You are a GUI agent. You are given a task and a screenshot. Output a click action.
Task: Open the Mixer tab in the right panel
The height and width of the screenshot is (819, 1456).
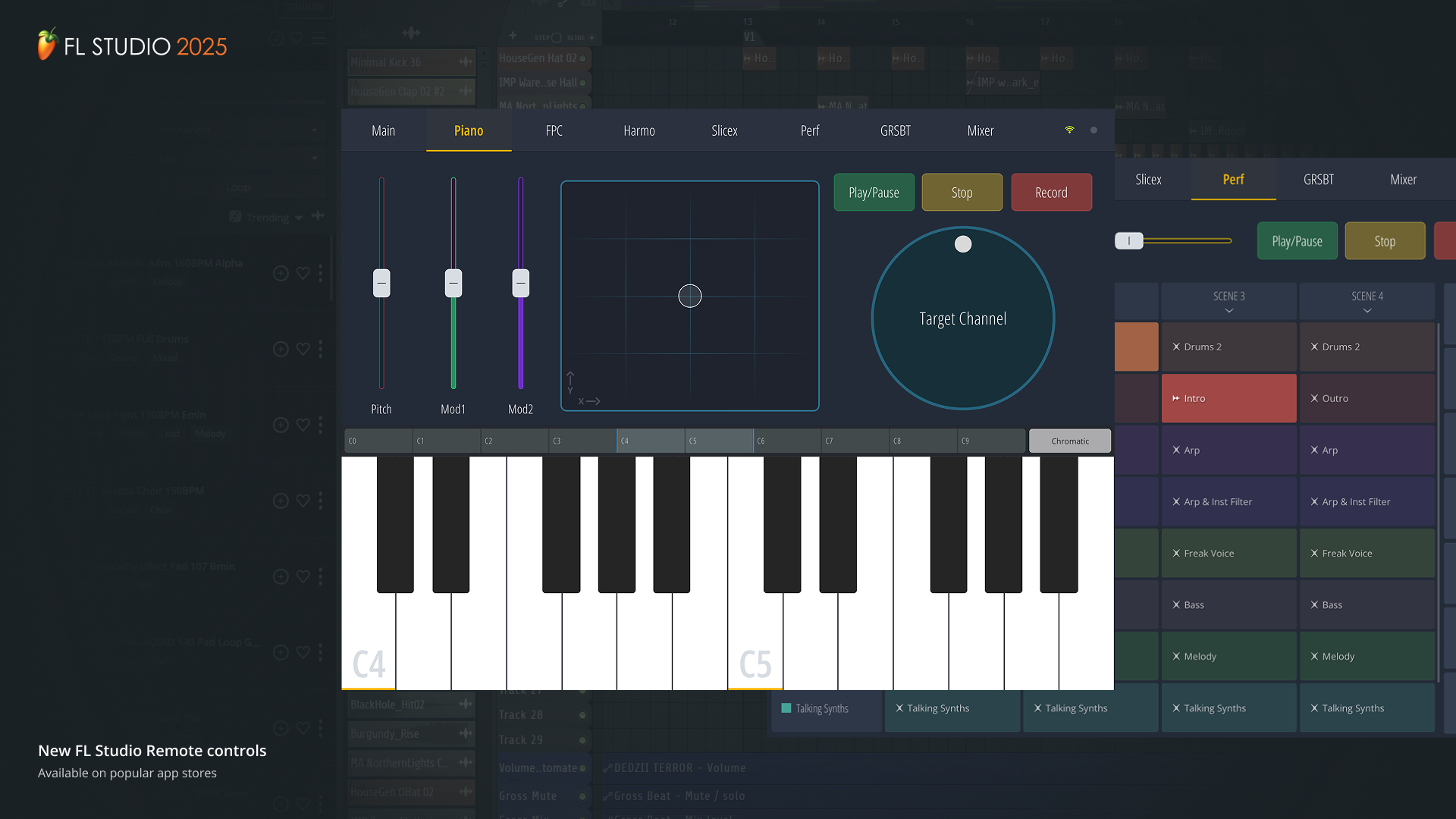tap(1403, 180)
